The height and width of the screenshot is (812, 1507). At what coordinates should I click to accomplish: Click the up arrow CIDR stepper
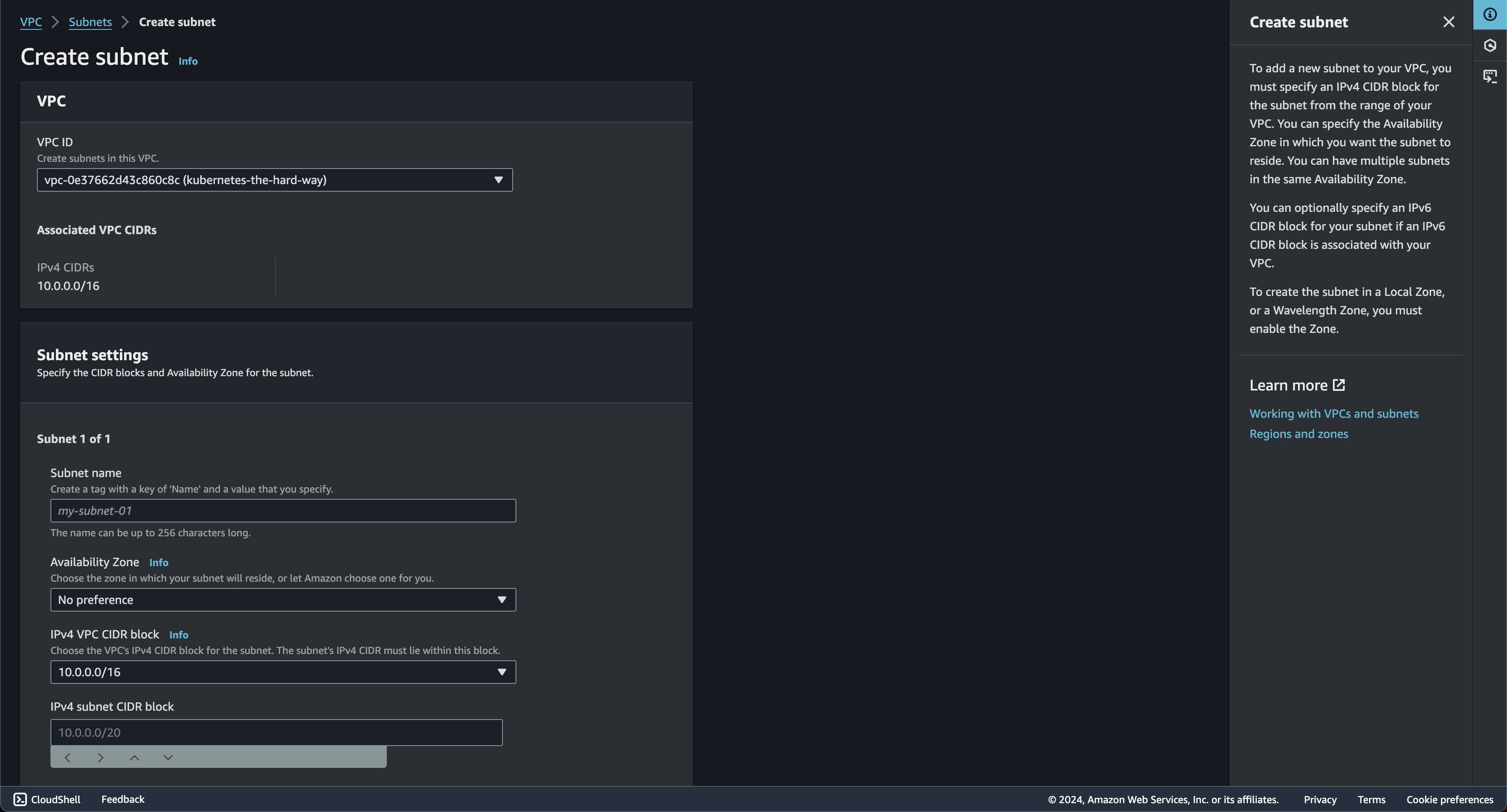[x=135, y=758]
